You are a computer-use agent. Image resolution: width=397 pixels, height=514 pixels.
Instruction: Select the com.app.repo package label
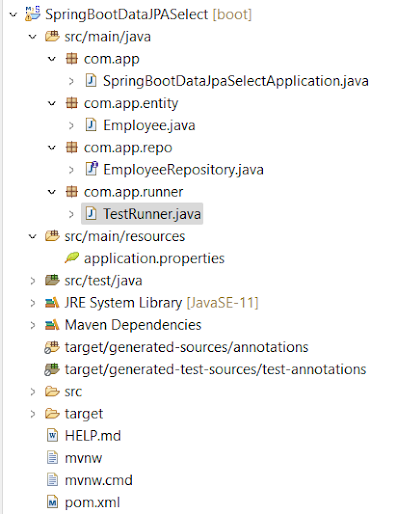click(x=128, y=148)
